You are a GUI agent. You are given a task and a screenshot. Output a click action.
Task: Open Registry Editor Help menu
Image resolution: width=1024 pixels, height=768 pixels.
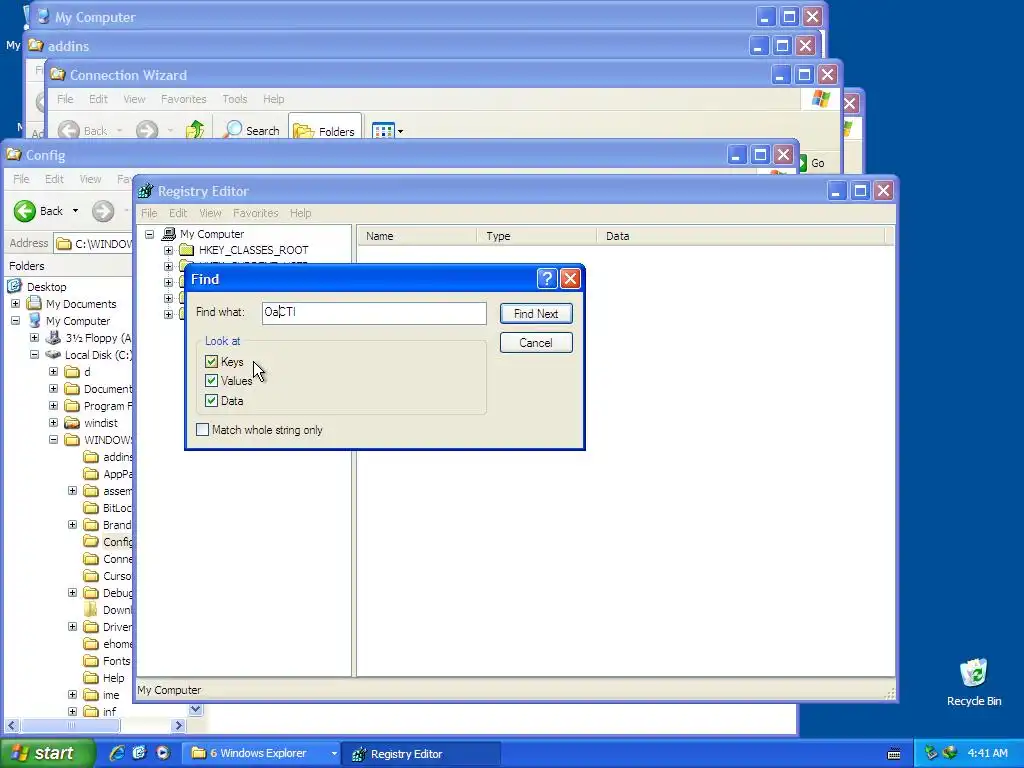click(x=300, y=213)
